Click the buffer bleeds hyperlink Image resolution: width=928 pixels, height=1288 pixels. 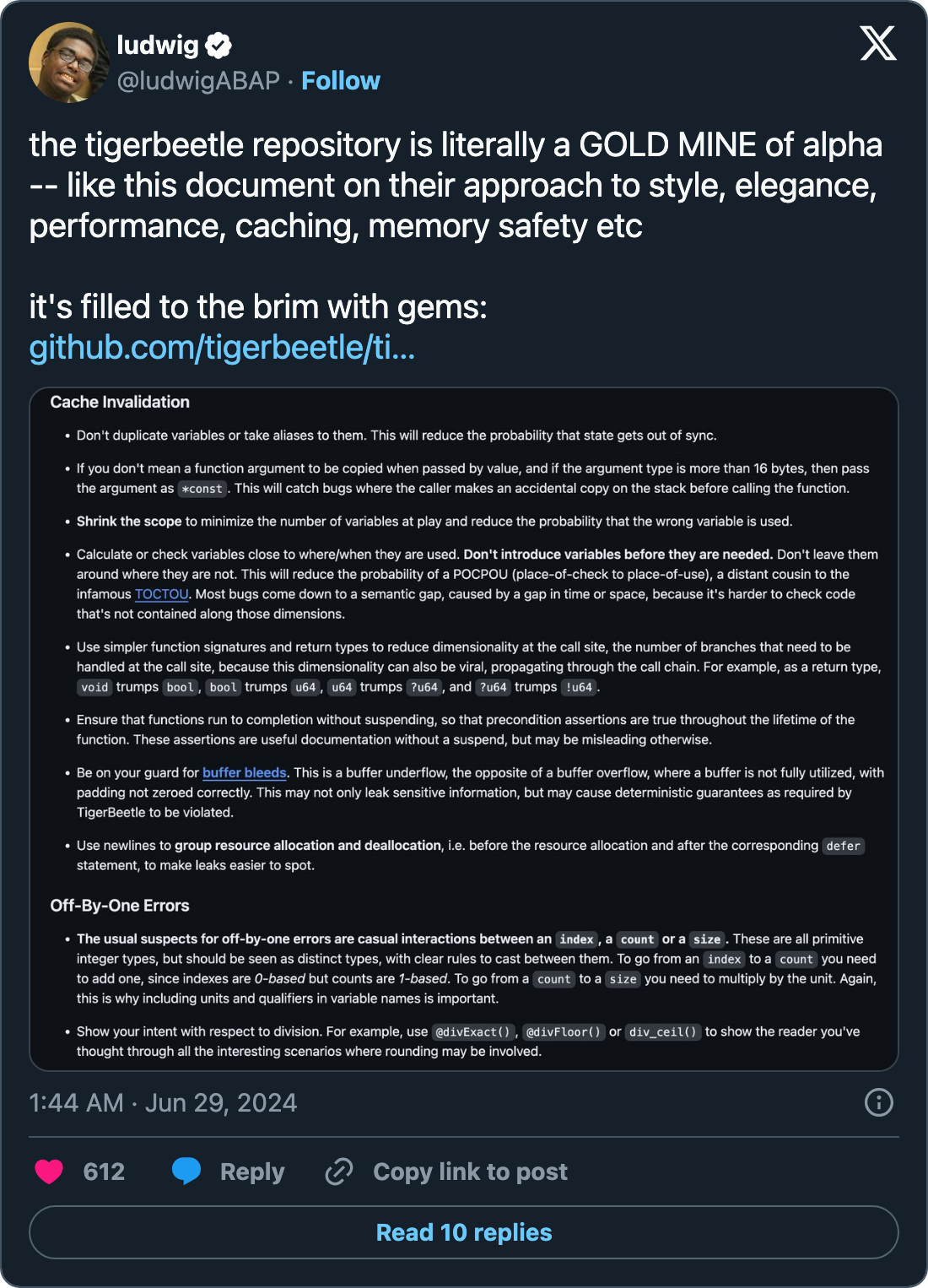click(245, 772)
